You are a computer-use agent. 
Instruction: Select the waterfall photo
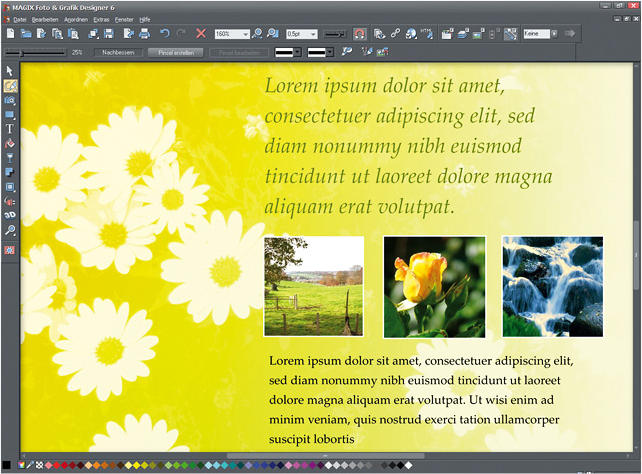pyautogui.click(x=553, y=287)
